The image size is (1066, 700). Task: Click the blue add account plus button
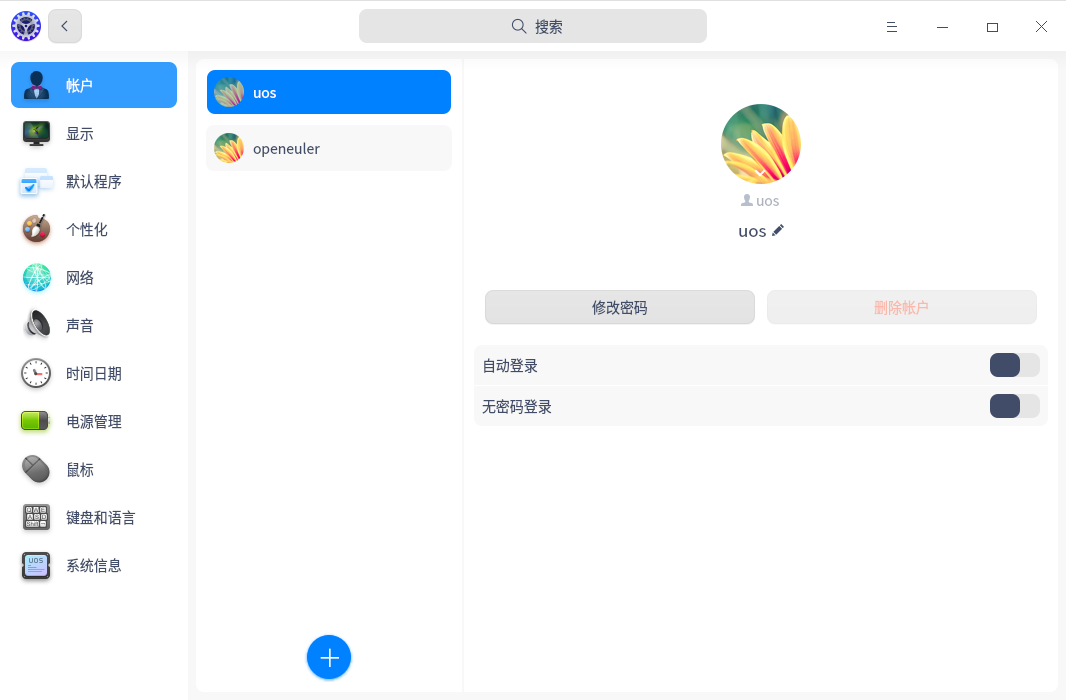329,657
